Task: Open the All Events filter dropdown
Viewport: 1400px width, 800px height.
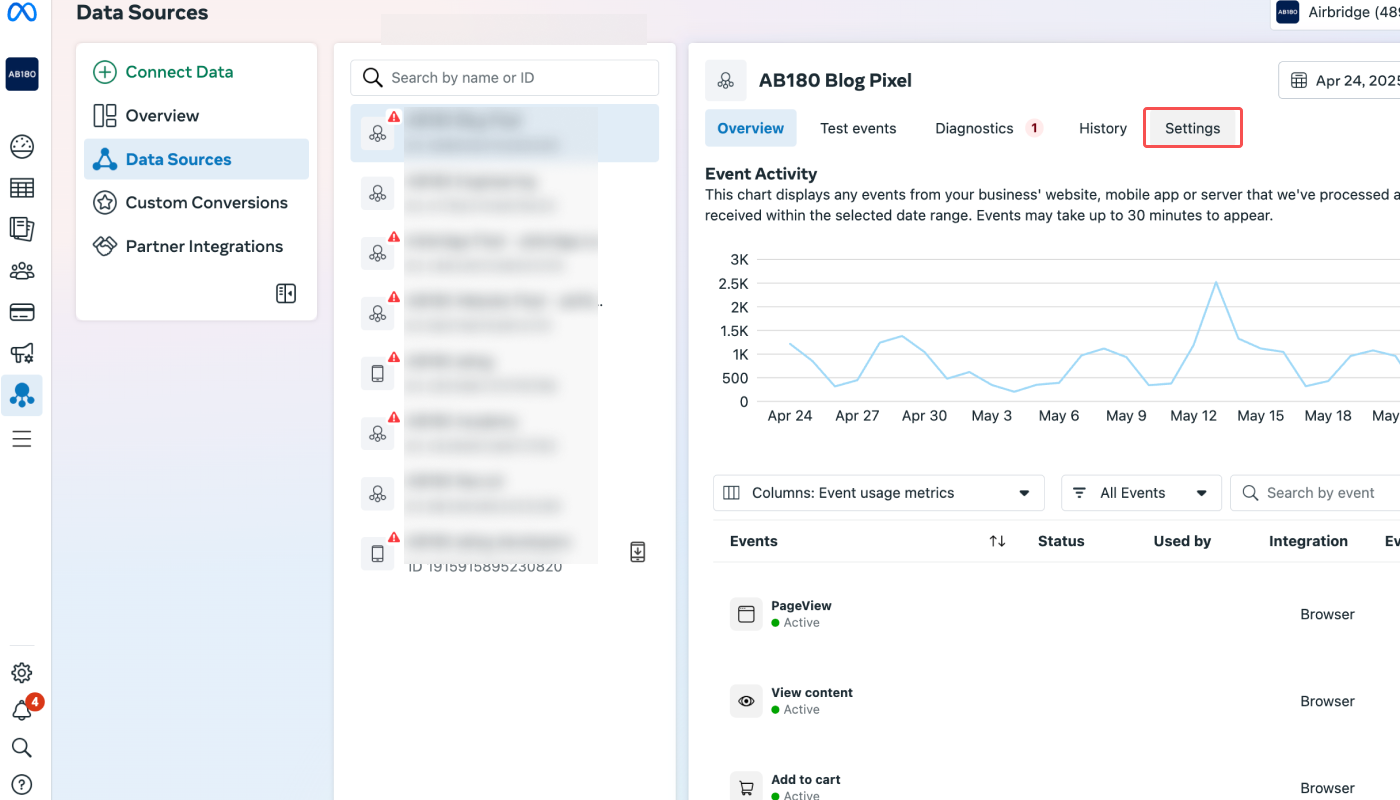Action: coord(1141,493)
